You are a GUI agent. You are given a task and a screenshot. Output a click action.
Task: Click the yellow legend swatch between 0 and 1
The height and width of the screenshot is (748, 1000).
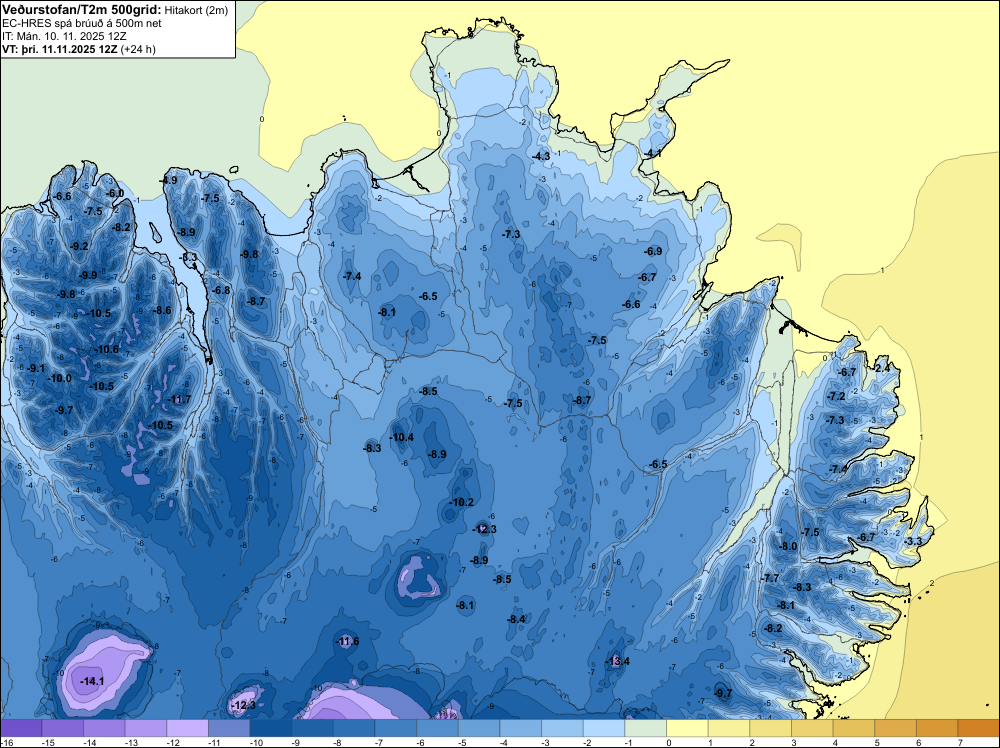click(x=687, y=728)
